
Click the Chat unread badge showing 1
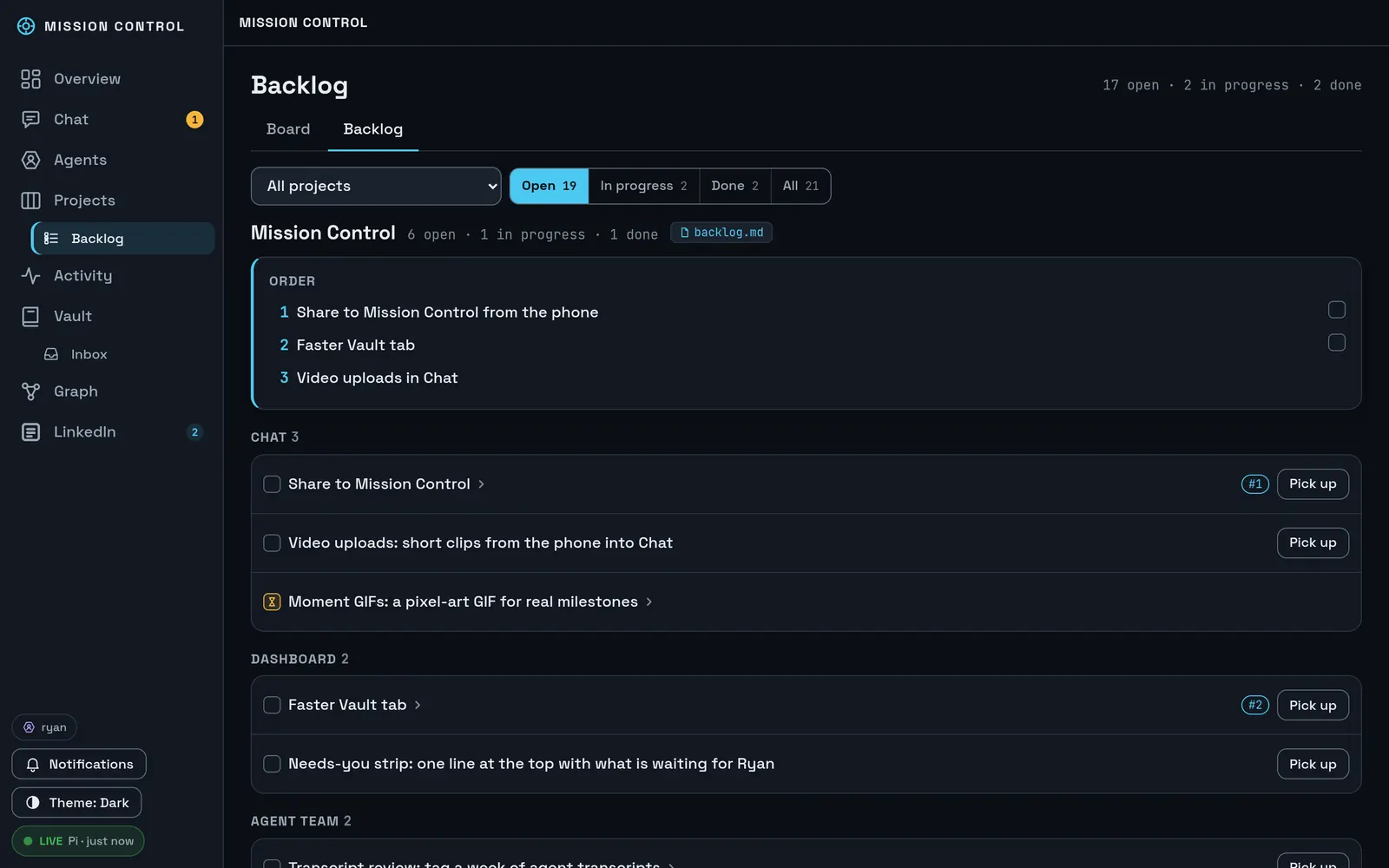(194, 120)
